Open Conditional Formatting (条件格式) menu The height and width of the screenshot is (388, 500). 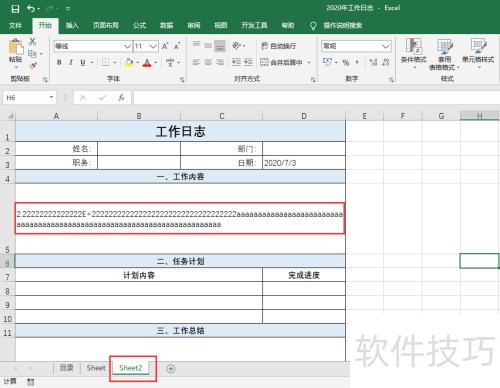pyautogui.click(x=414, y=53)
